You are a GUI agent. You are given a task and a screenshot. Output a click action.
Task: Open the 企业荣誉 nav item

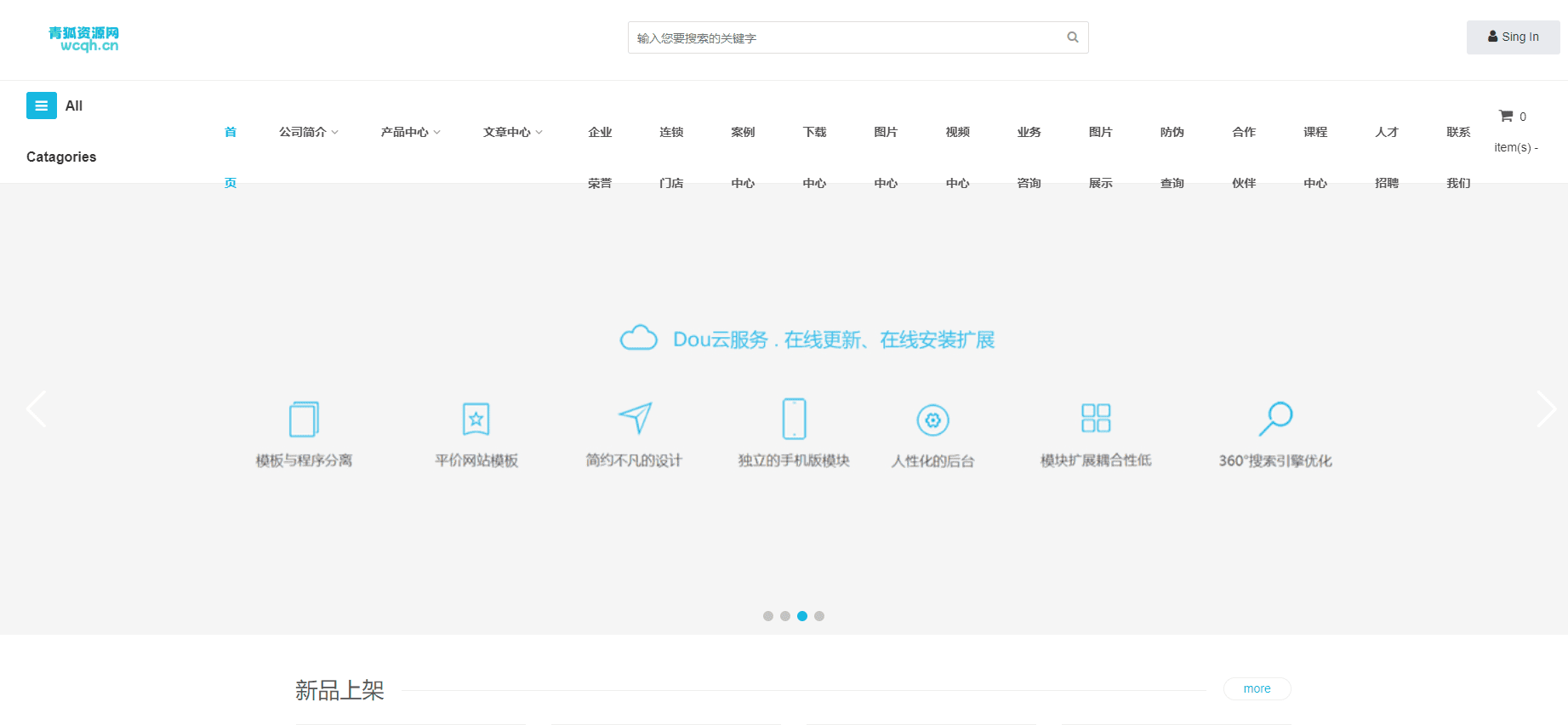coord(600,157)
